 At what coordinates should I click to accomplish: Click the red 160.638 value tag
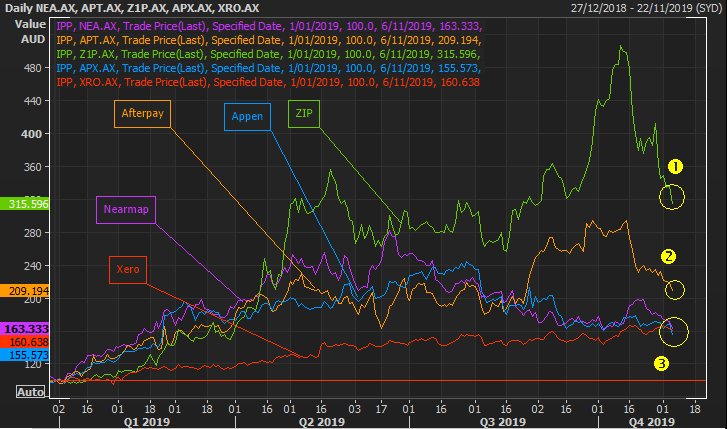[25, 342]
